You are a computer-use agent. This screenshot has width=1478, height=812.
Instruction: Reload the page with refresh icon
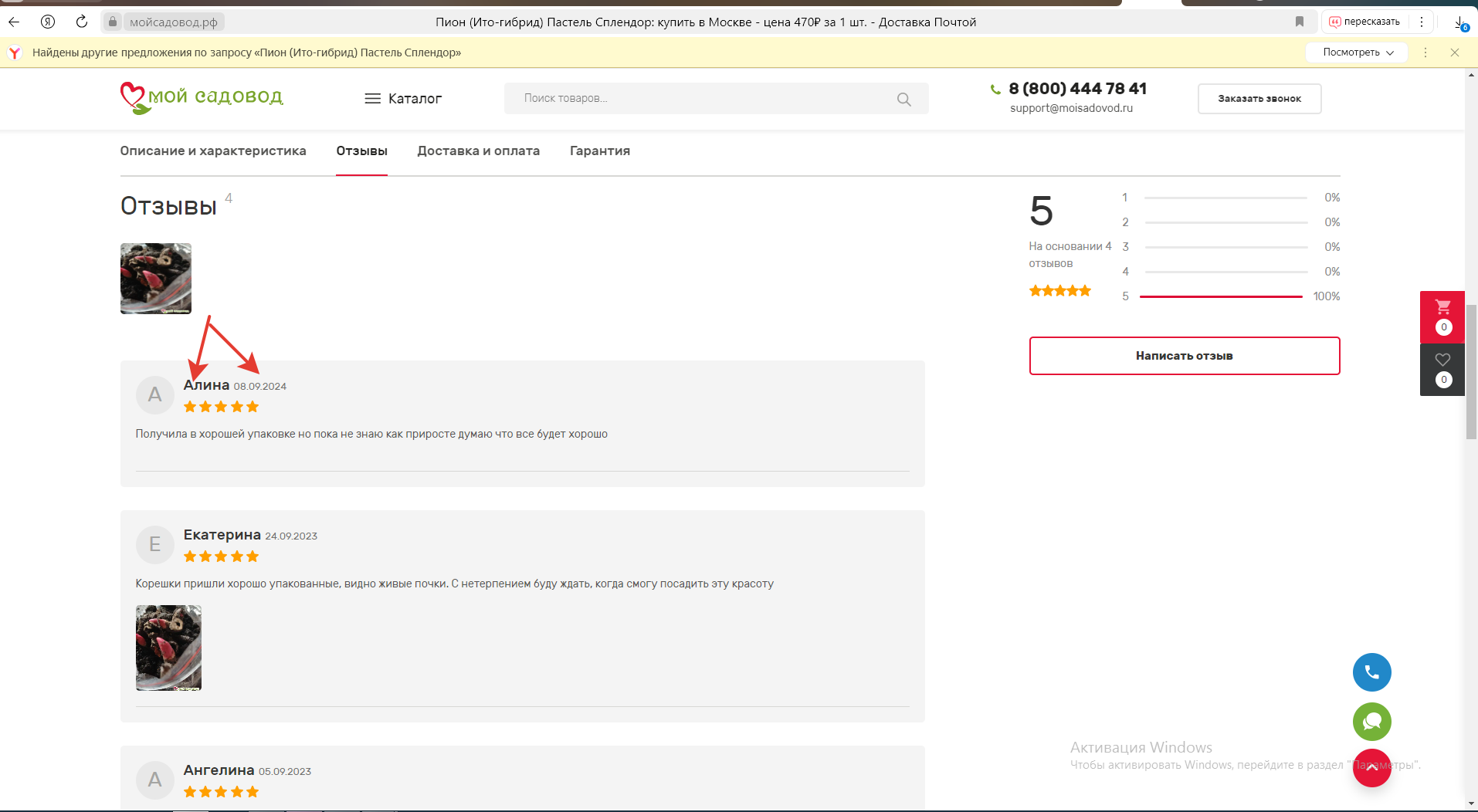(x=81, y=22)
